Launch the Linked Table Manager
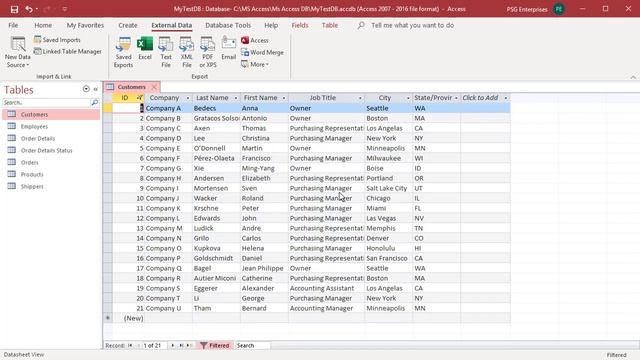 68,51
